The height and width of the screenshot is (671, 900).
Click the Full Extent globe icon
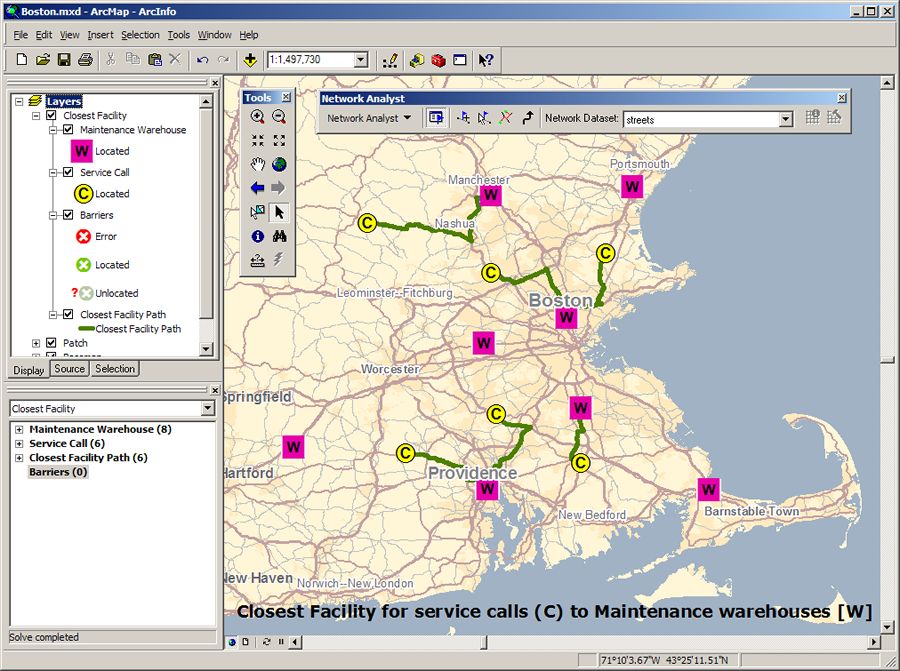[x=279, y=165]
